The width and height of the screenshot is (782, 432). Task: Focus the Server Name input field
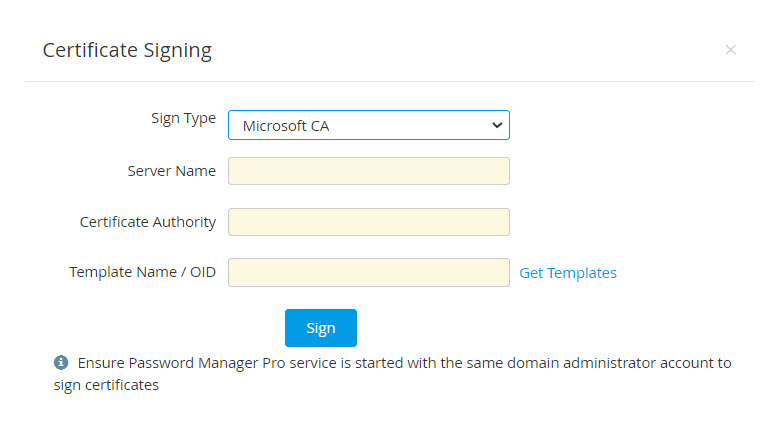coord(368,171)
